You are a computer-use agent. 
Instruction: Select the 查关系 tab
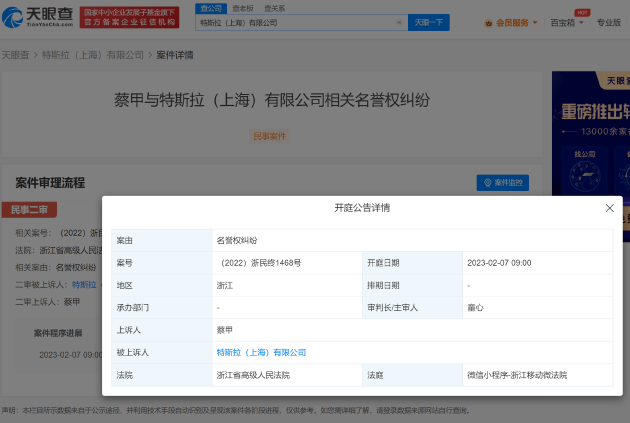[275, 8]
